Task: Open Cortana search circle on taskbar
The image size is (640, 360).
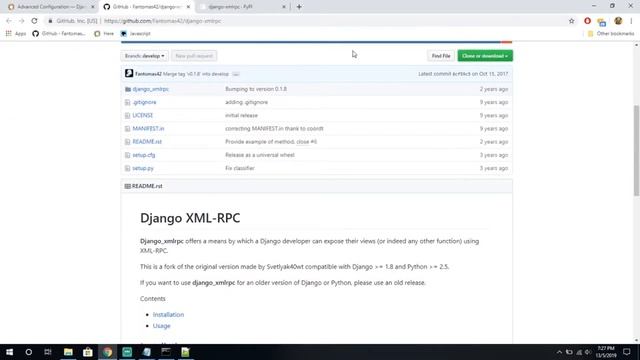Action: click(x=29, y=352)
